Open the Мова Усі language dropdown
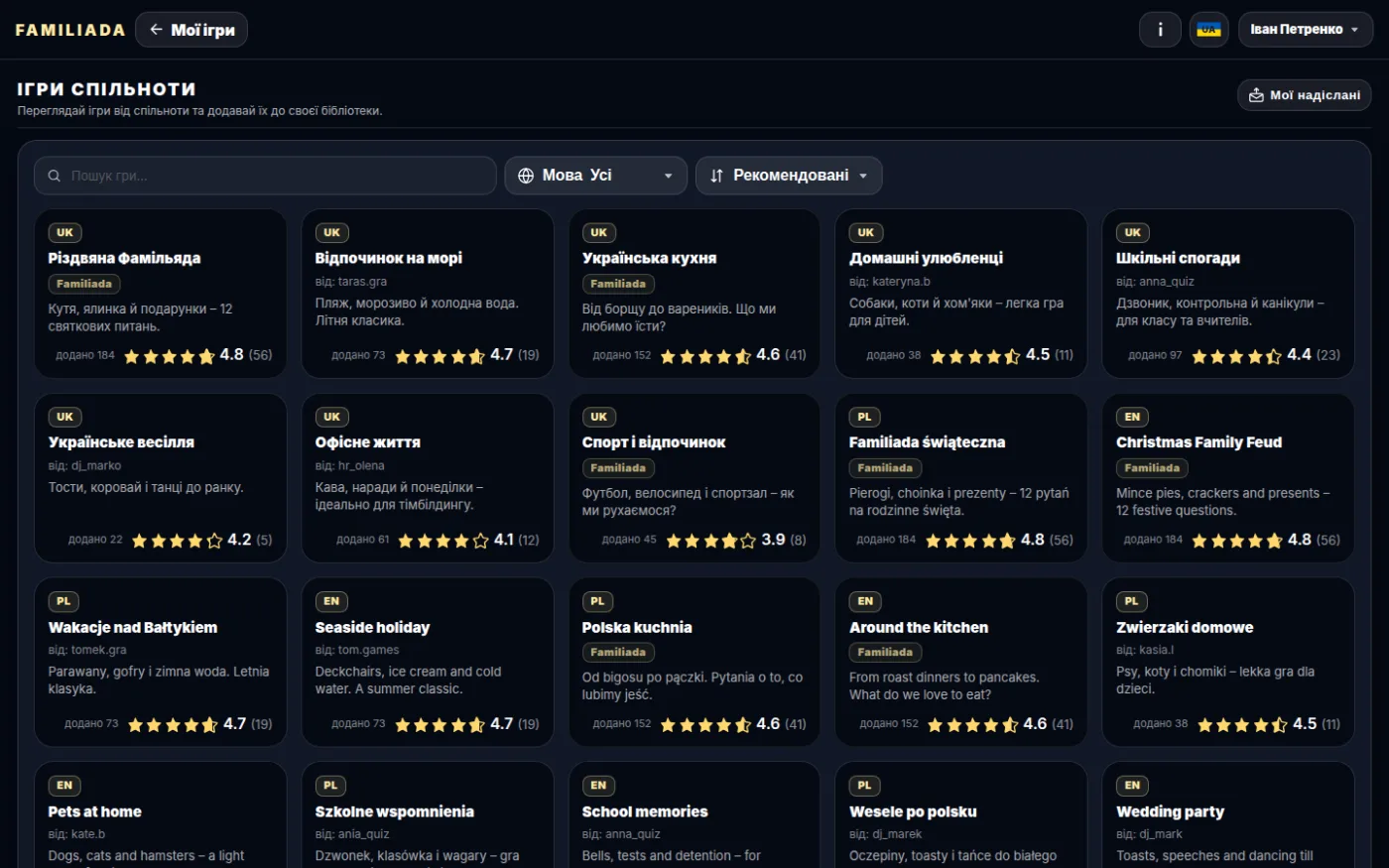1389x868 pixels. tap(595, 176)
